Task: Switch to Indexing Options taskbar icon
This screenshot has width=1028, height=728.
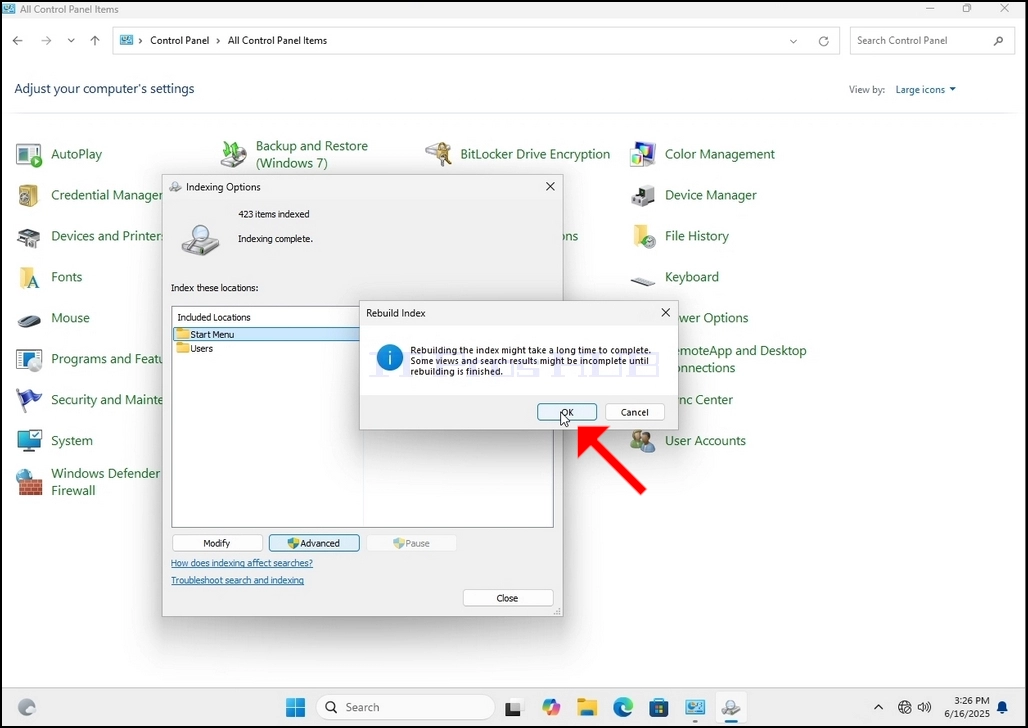Action: click(x=730, y=707)
